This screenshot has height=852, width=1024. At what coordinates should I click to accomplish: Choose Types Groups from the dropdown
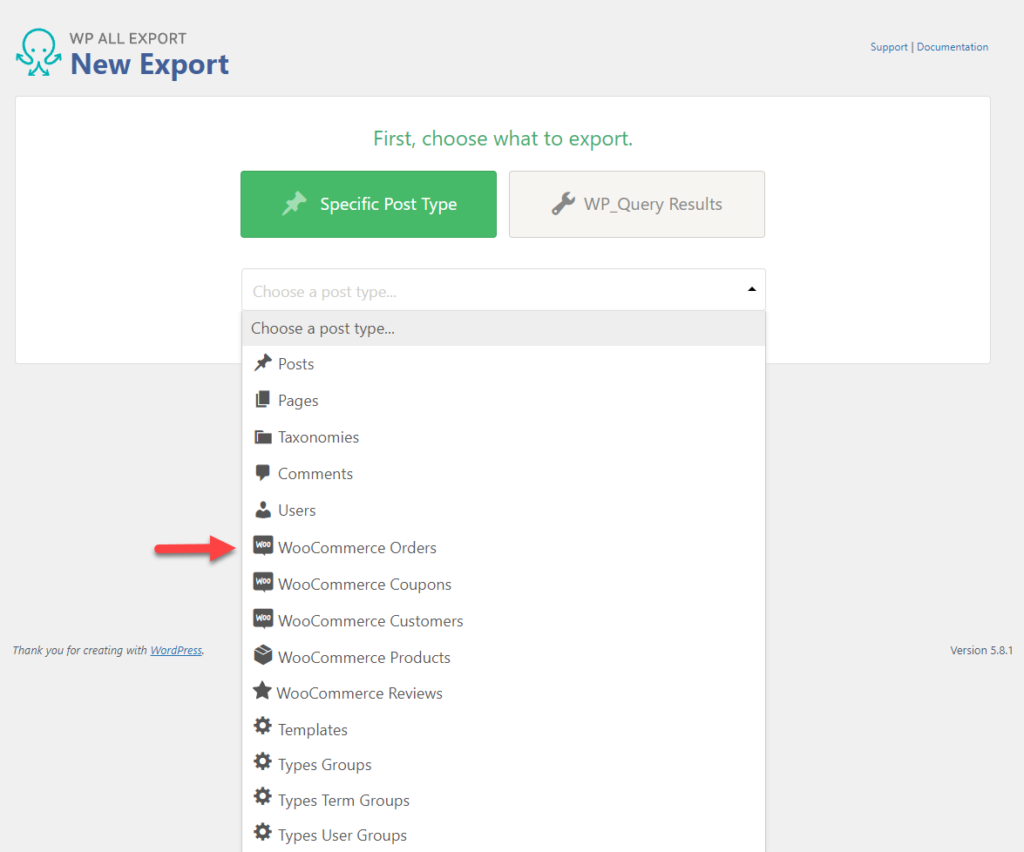(503, 765)
